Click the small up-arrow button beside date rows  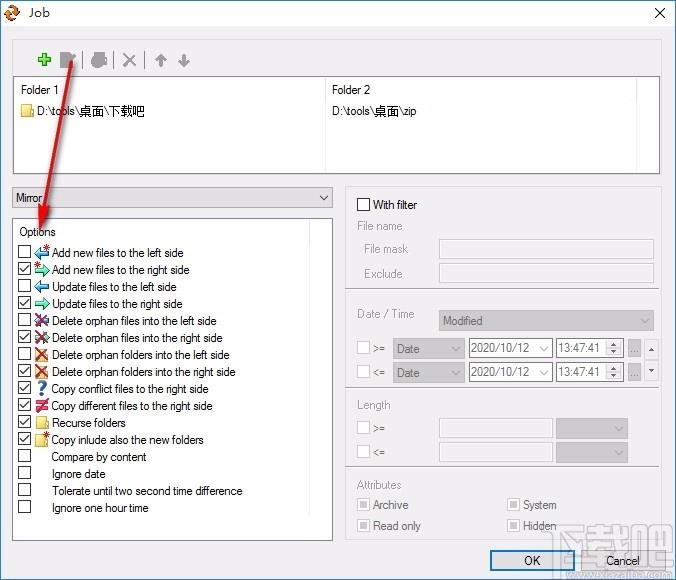point(651,349)
